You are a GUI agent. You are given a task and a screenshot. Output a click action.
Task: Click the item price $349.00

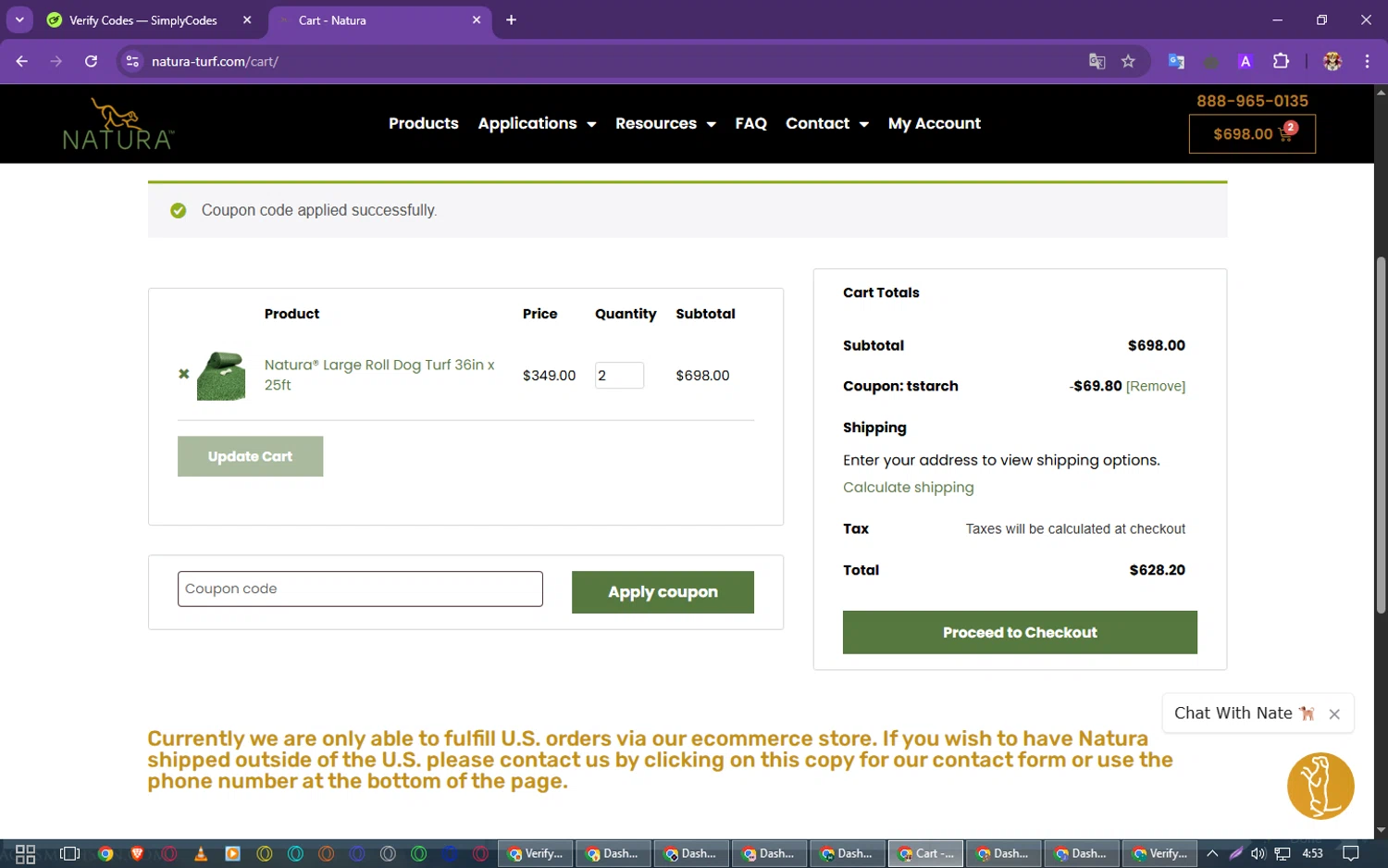coord(549,376)
